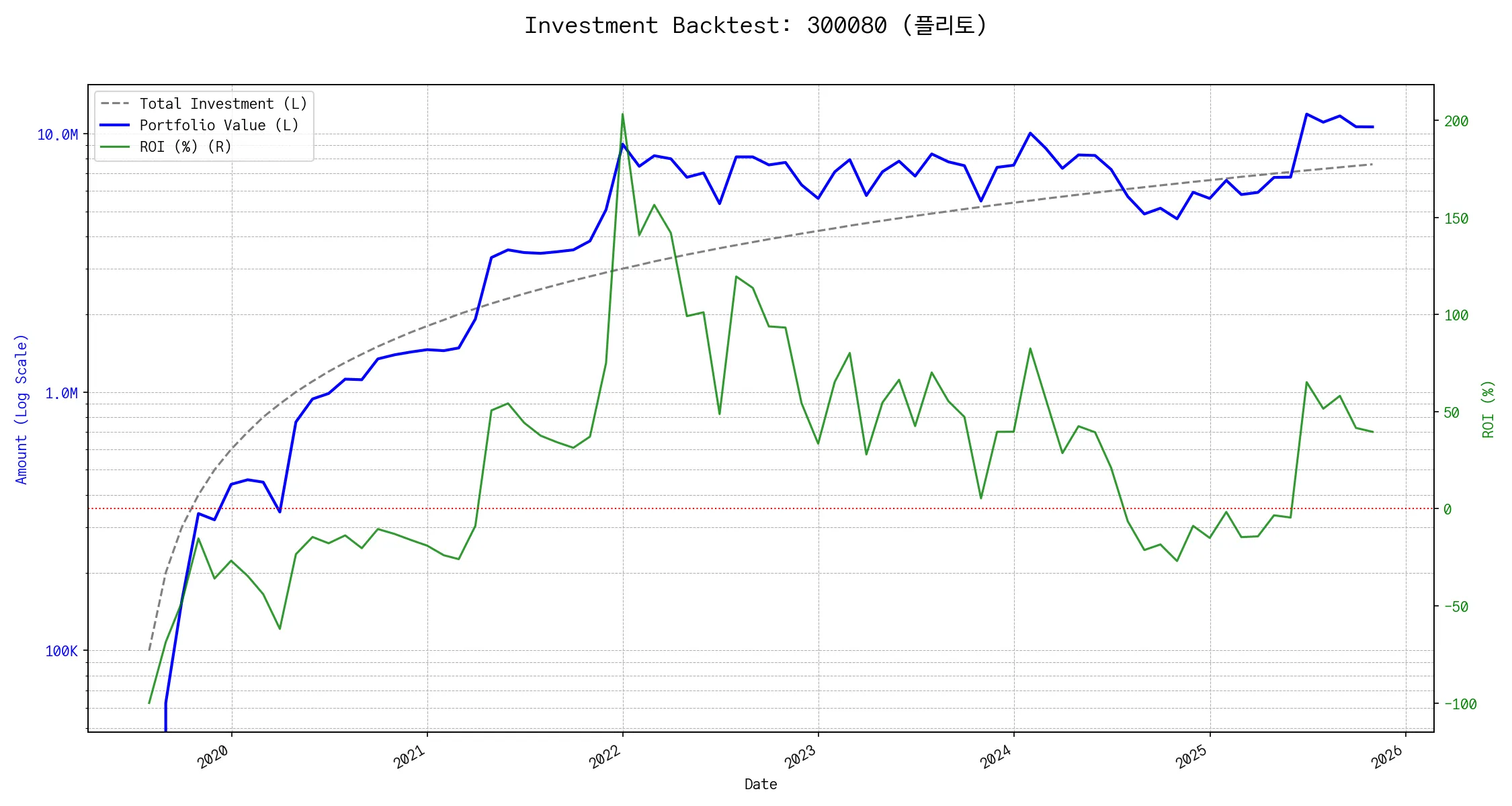Click the Portfolio Value legend entry

click(218, 125)
